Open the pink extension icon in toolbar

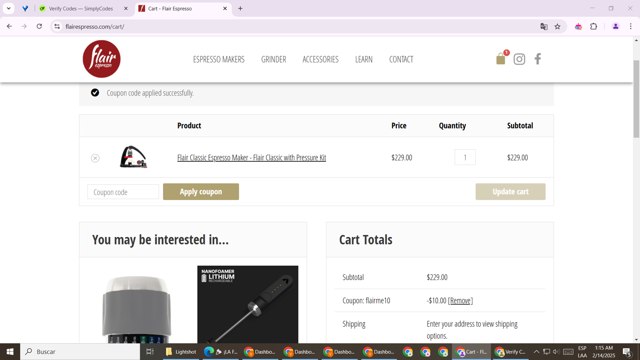578,27
